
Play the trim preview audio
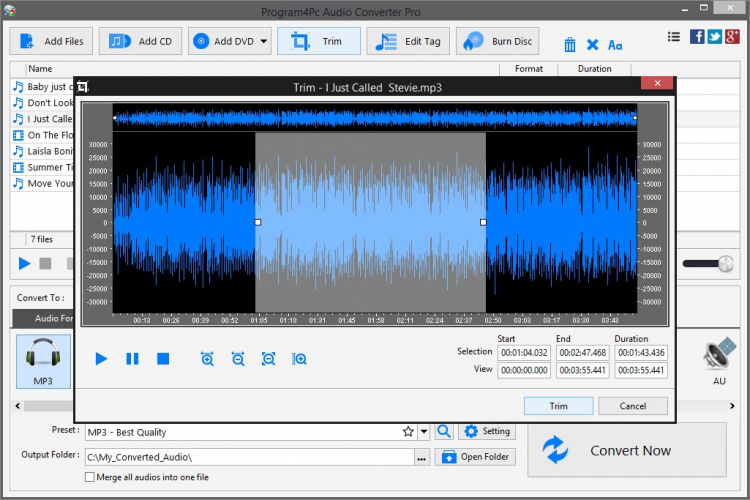101,358
